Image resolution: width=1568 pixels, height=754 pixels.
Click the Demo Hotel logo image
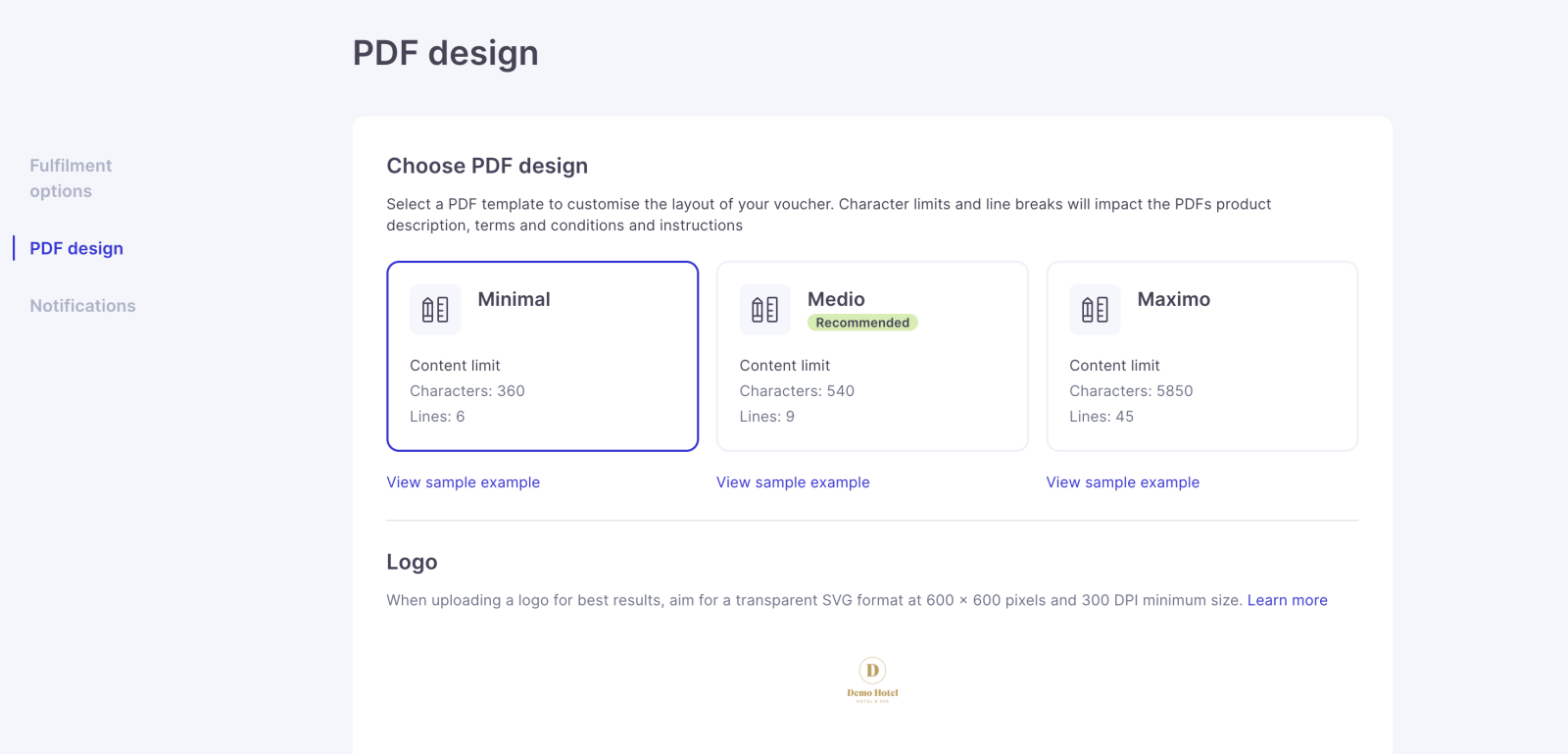[872, 679]
